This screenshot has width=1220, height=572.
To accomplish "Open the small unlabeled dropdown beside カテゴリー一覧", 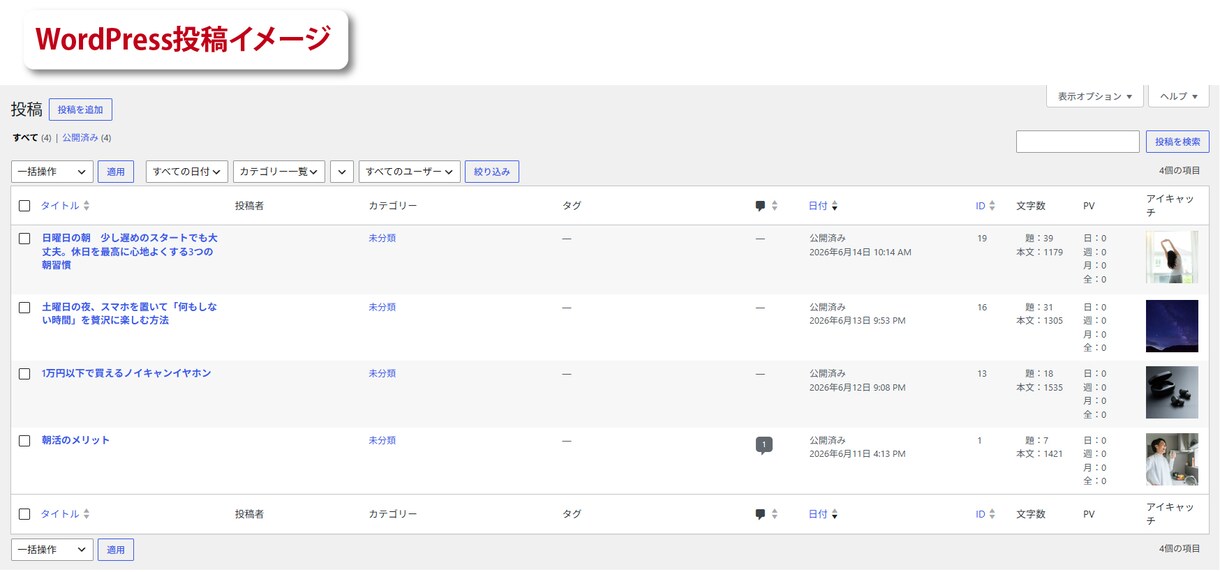I will 342,172.
